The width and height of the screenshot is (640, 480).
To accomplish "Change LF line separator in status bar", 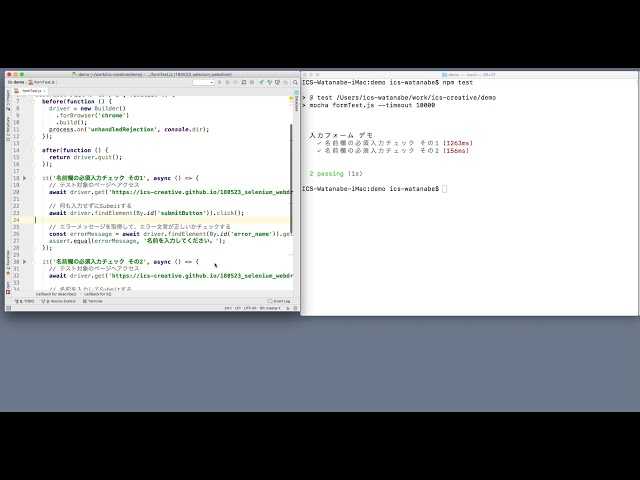I will 238,308.
